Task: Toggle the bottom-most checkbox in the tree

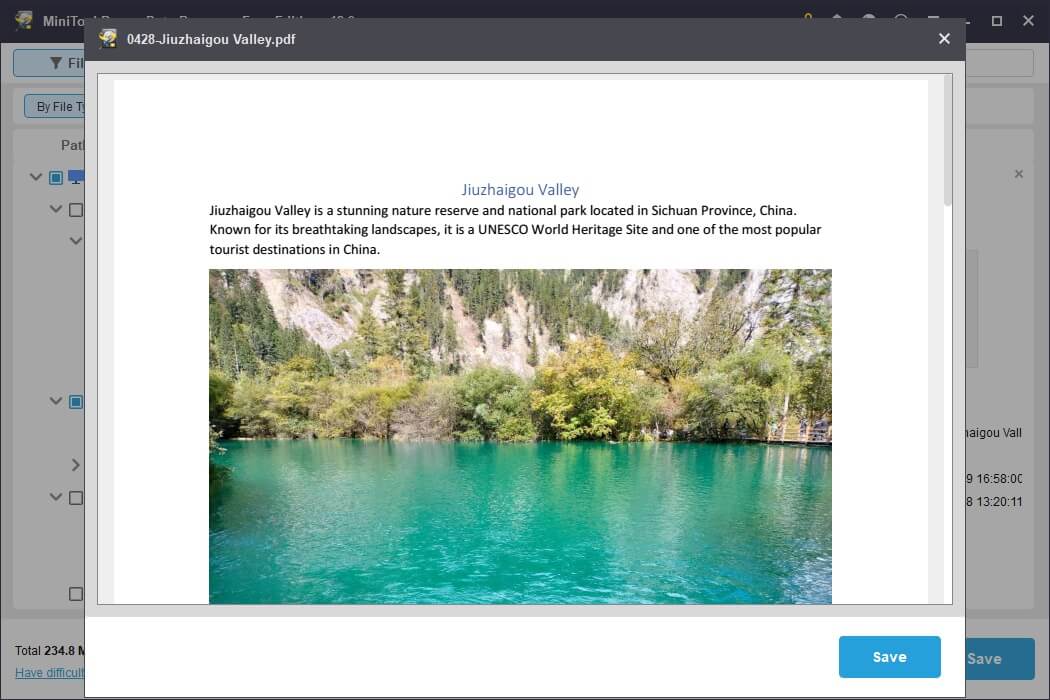Action: point(76,594)
